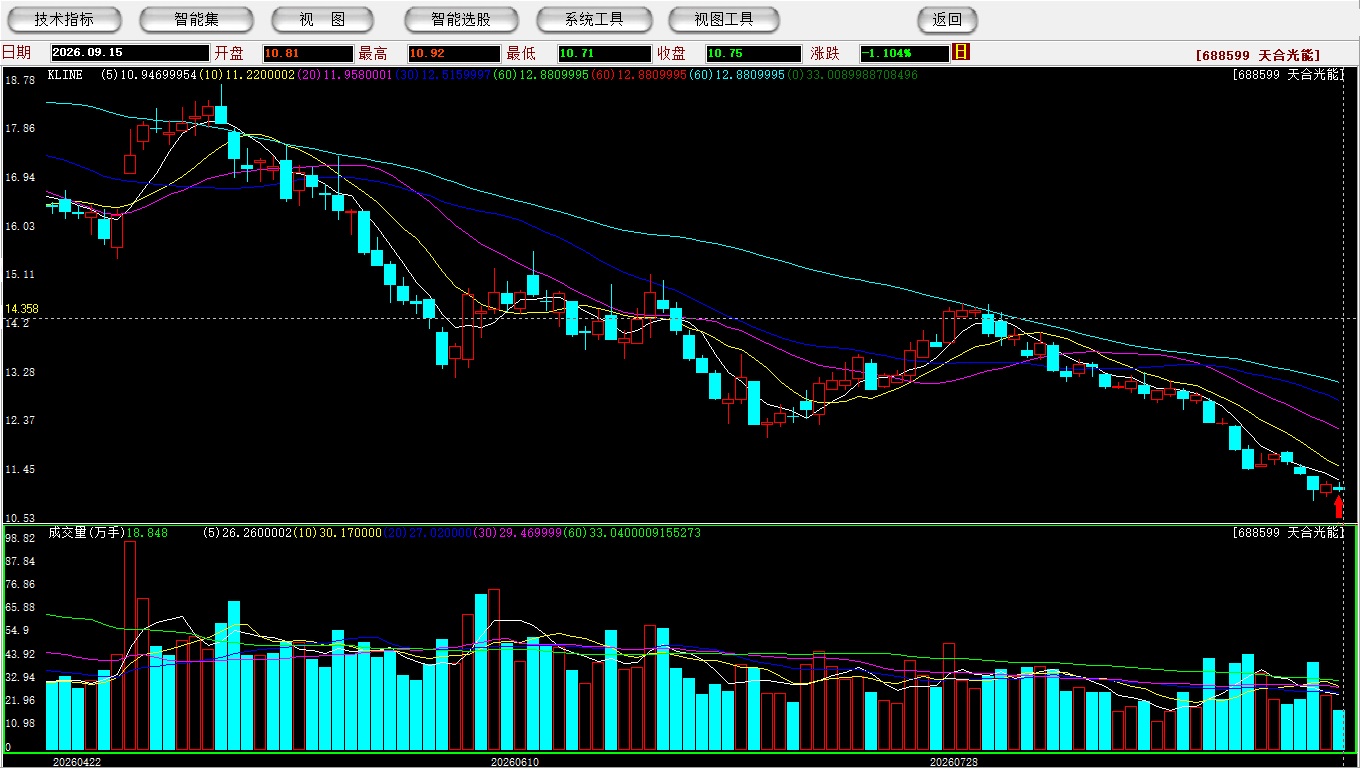Click the volume value 18.848

pos(147,533)
